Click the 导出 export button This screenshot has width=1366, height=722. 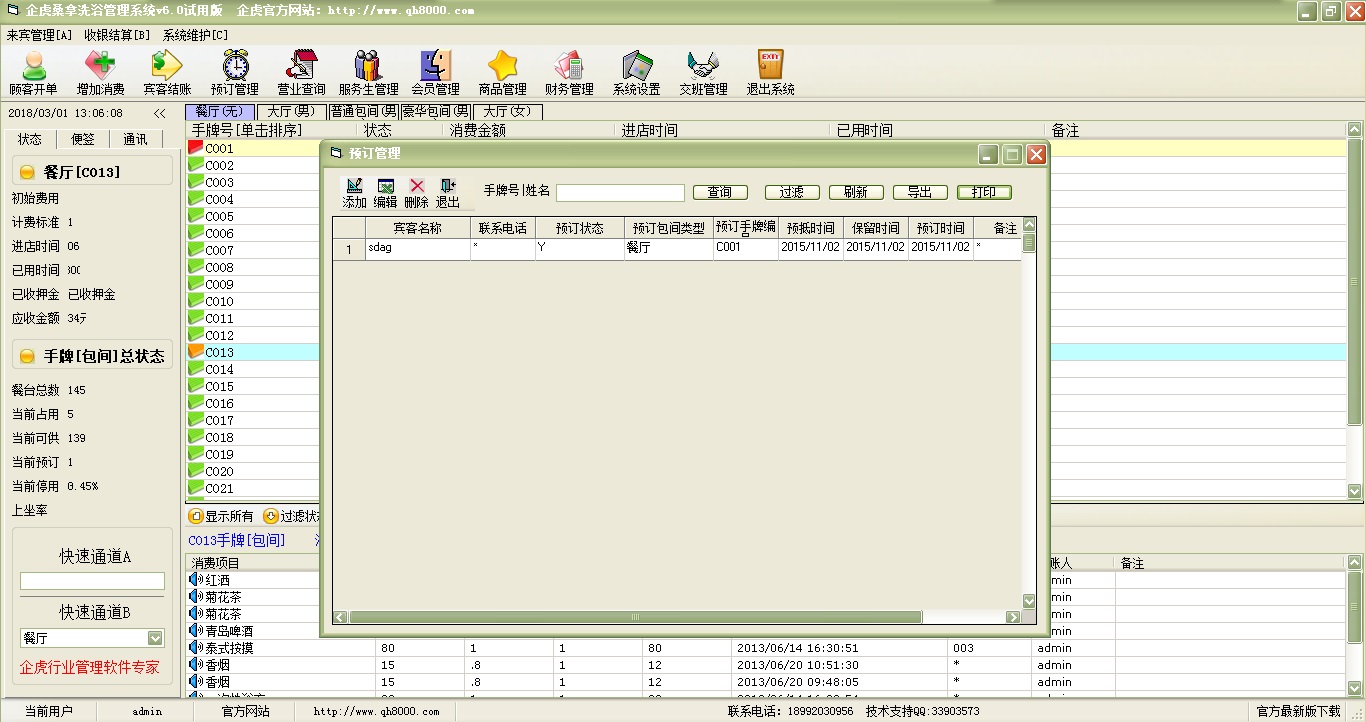(x=919, y=192)
